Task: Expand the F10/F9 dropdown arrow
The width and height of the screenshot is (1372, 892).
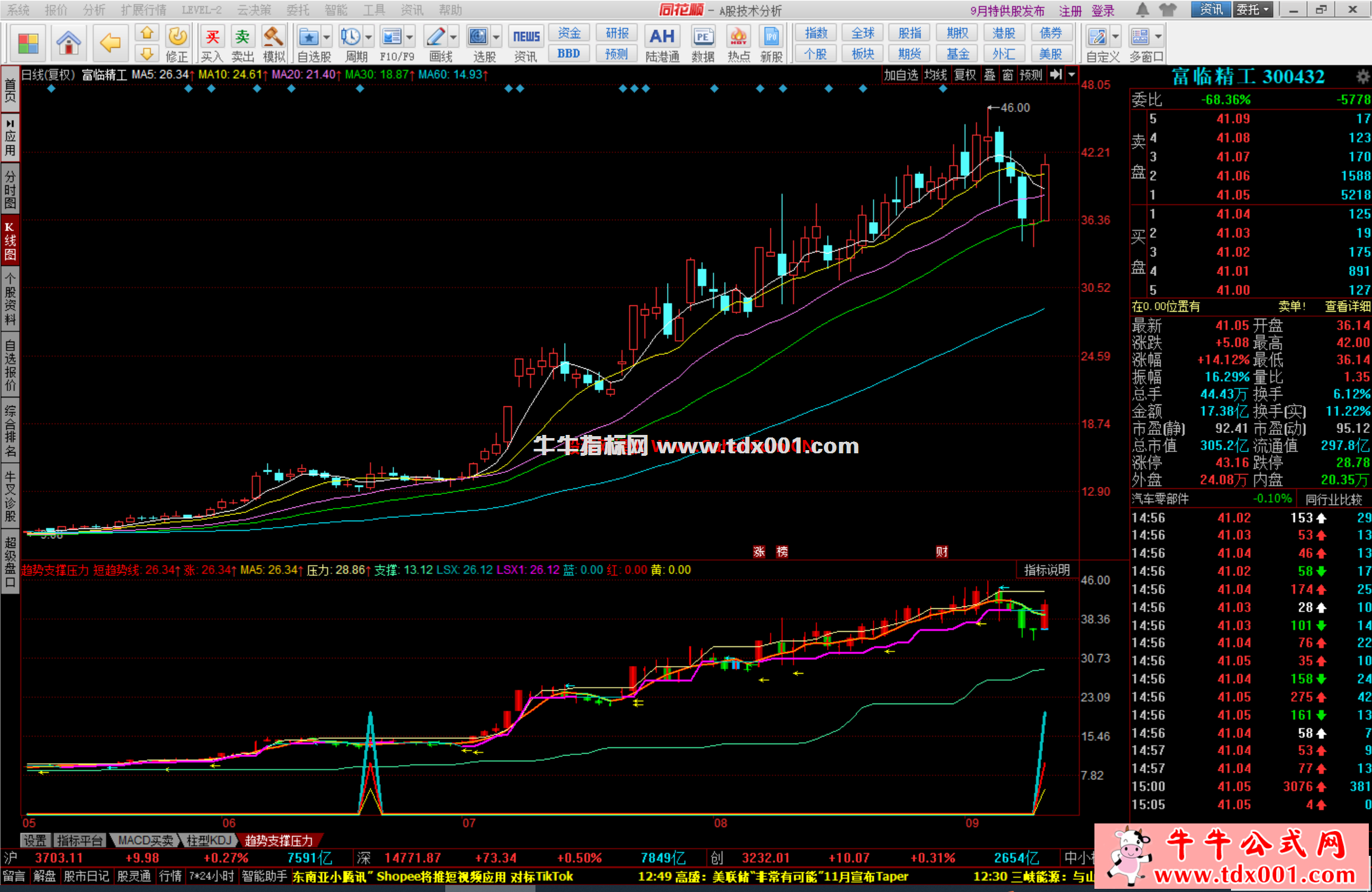Action: [410, 37]
